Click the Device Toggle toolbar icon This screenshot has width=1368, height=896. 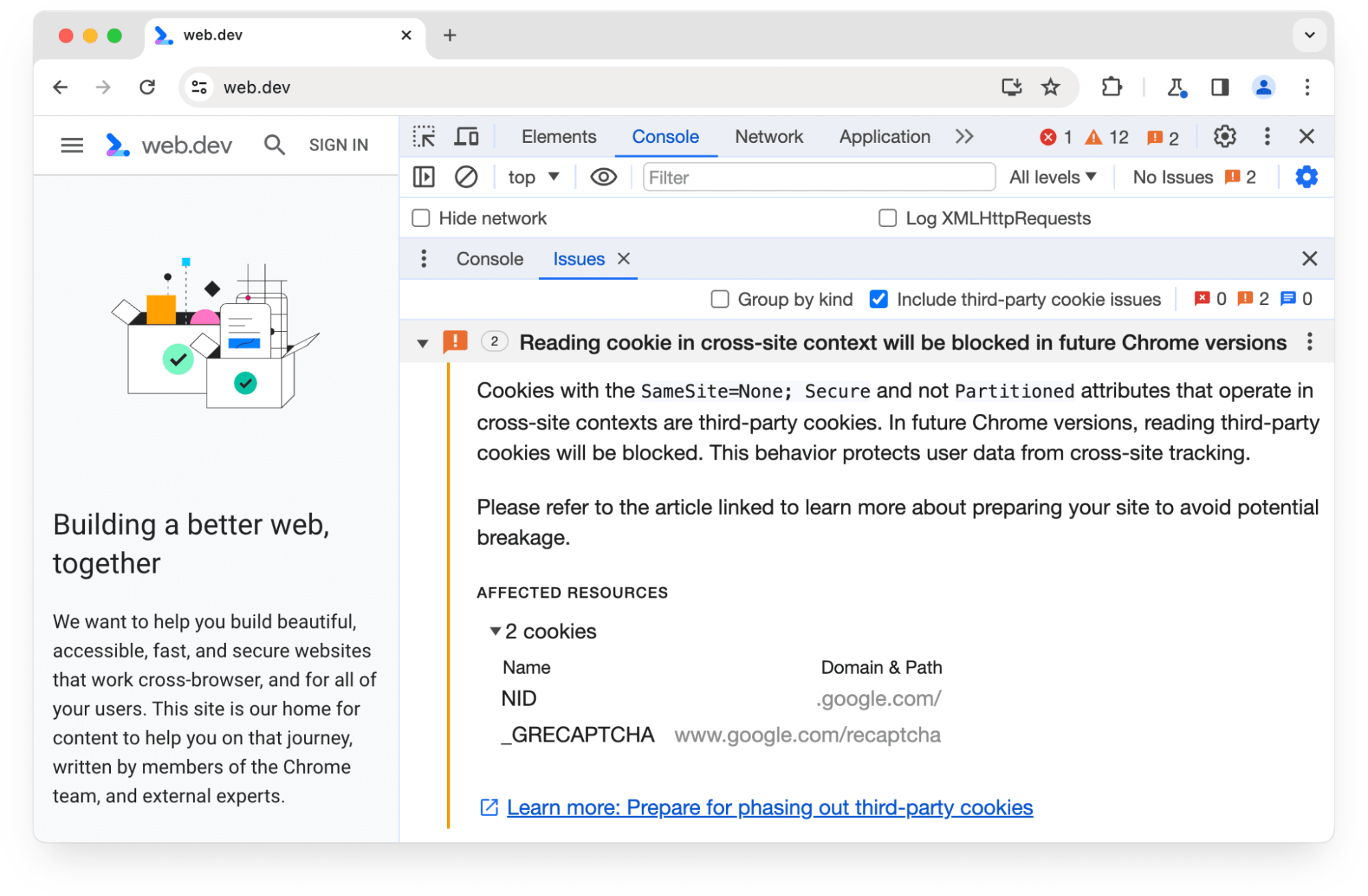466,137
